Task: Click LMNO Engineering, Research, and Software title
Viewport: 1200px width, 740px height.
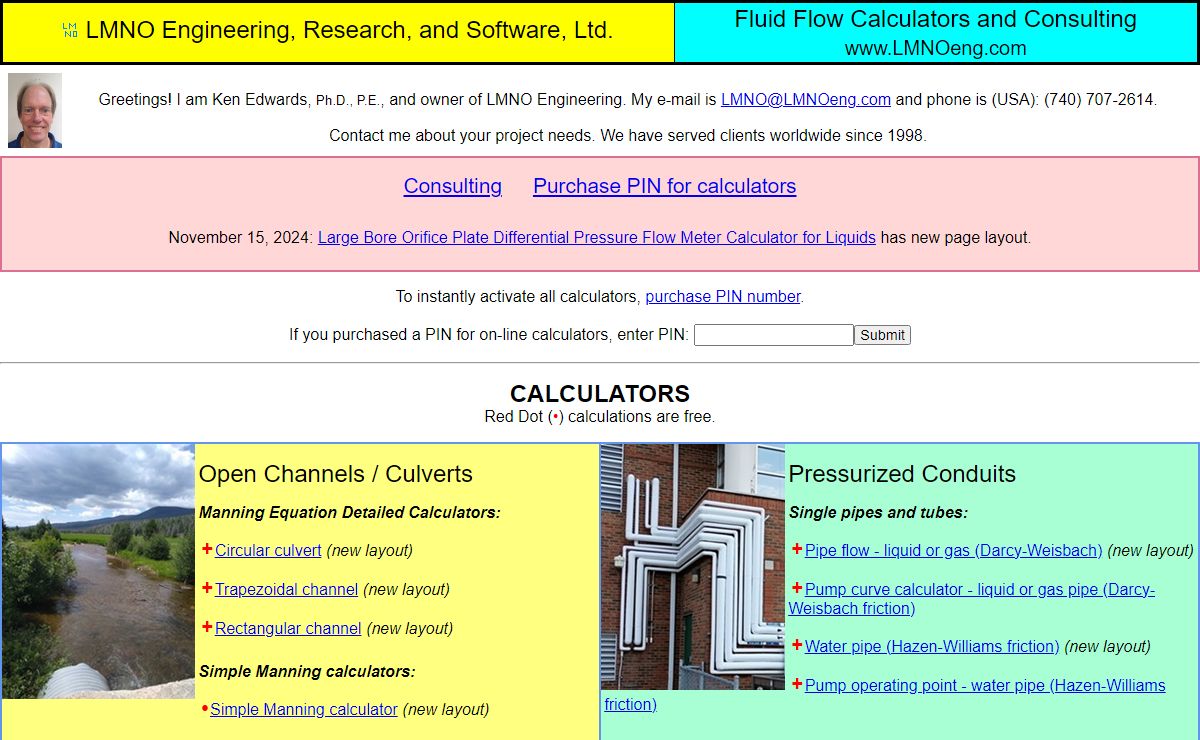Action: (349, 31)
